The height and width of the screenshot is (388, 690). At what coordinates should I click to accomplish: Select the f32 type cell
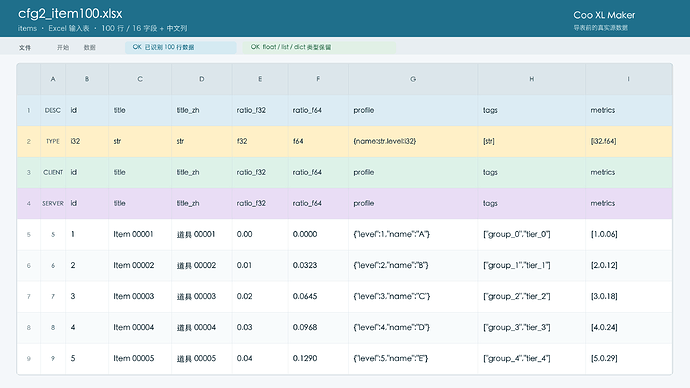[x=260, y=142]
